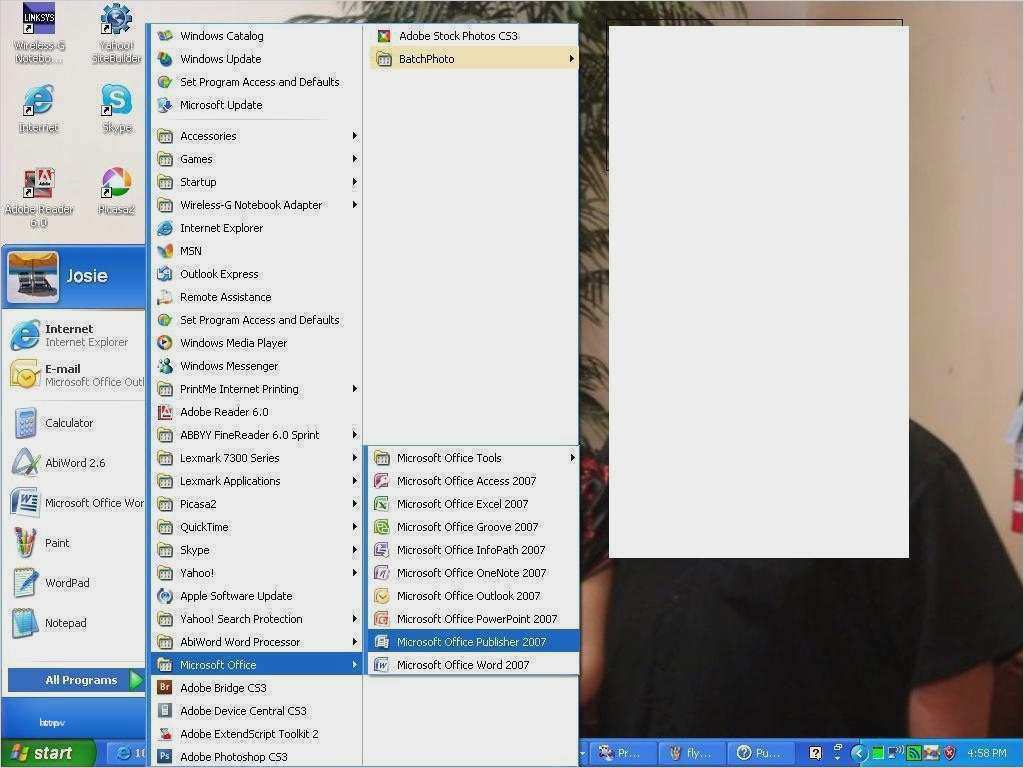Image resolution: width=1024 pixels, height=768 pixels.
Task: Open Adobe Photoshop CS3 from programs list
Action: 233,757
